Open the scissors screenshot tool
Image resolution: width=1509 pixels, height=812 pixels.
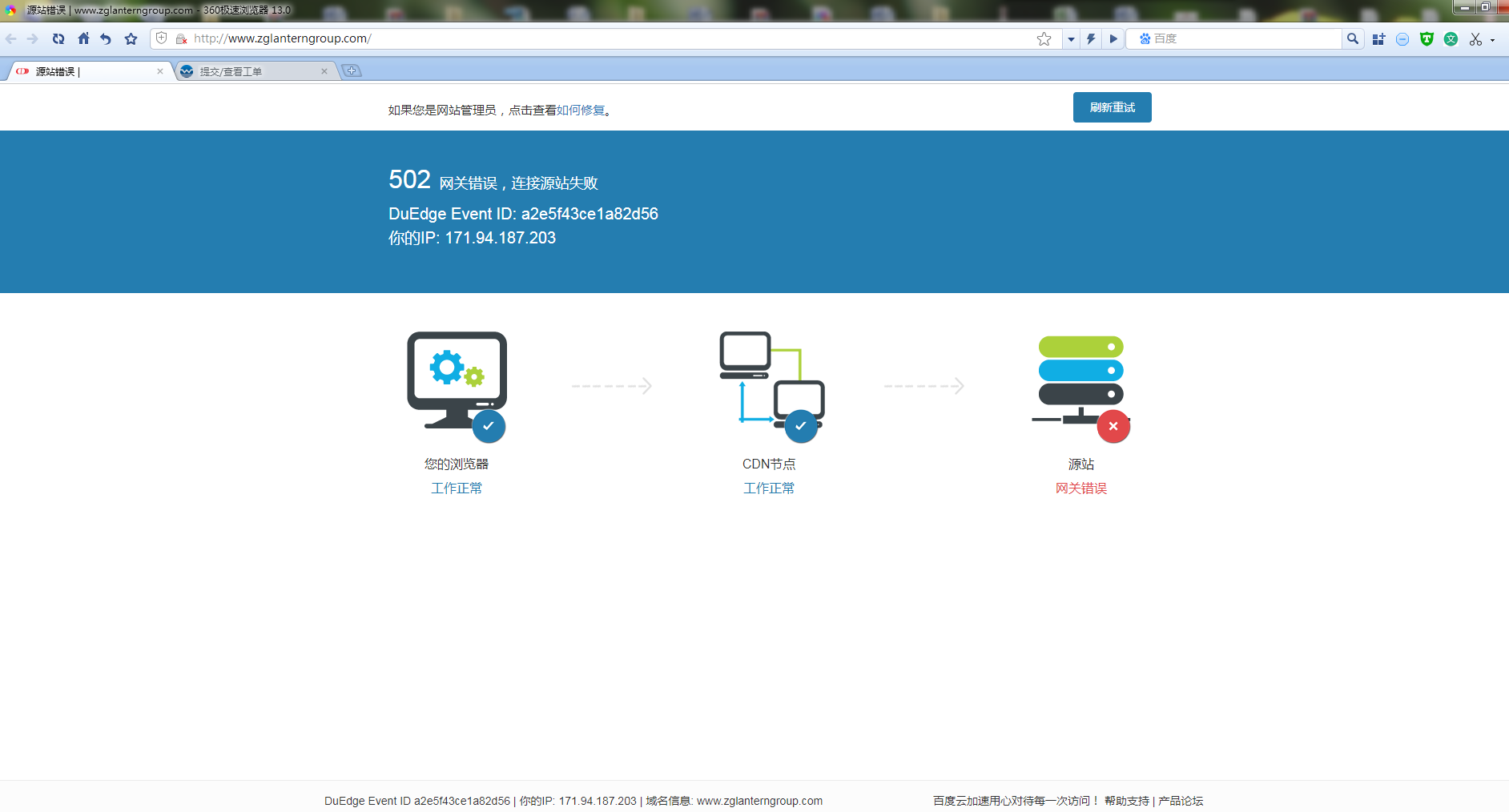(1476, 38)
